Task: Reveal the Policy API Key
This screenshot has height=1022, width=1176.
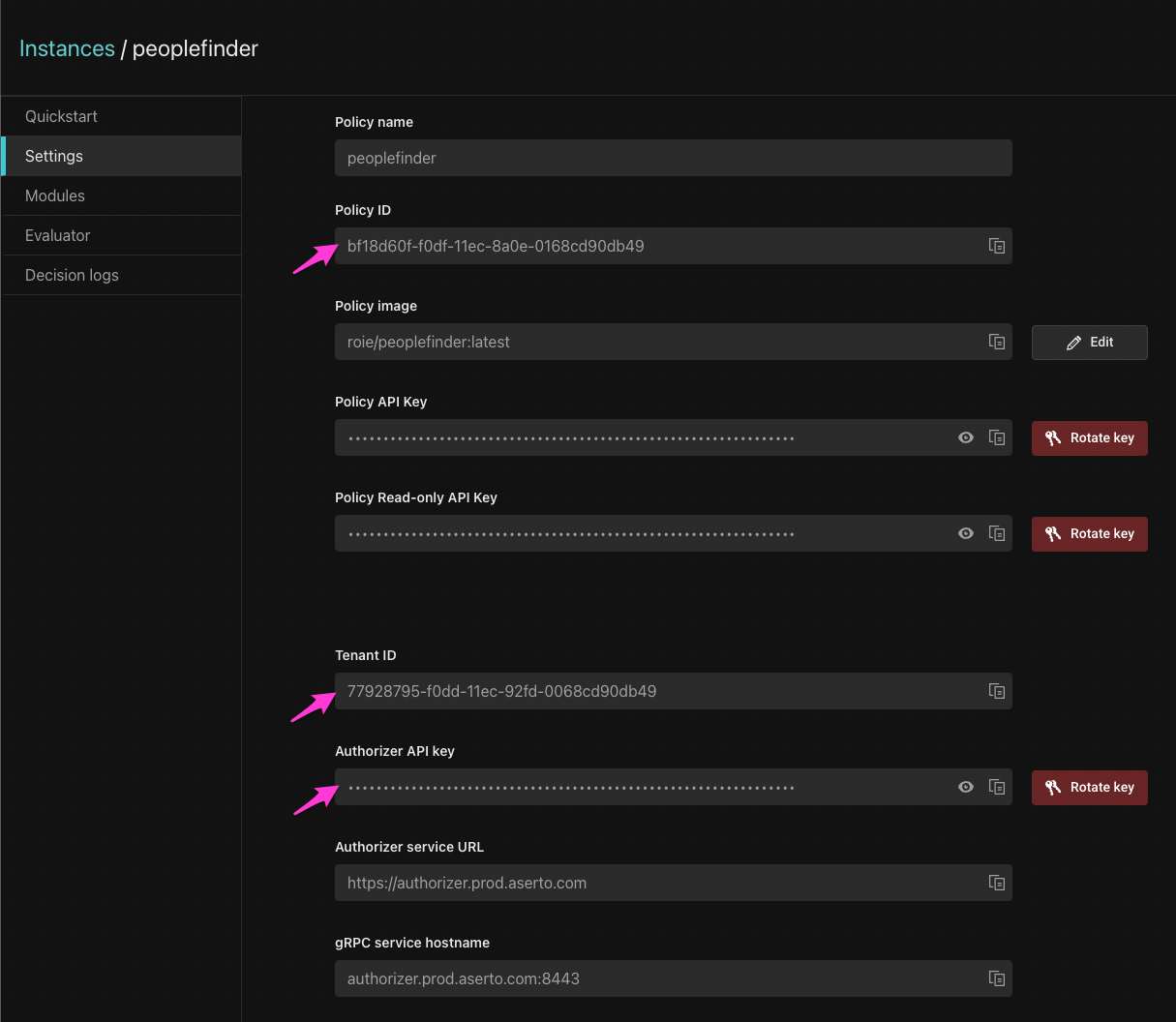Action: (x=966, y=437)
